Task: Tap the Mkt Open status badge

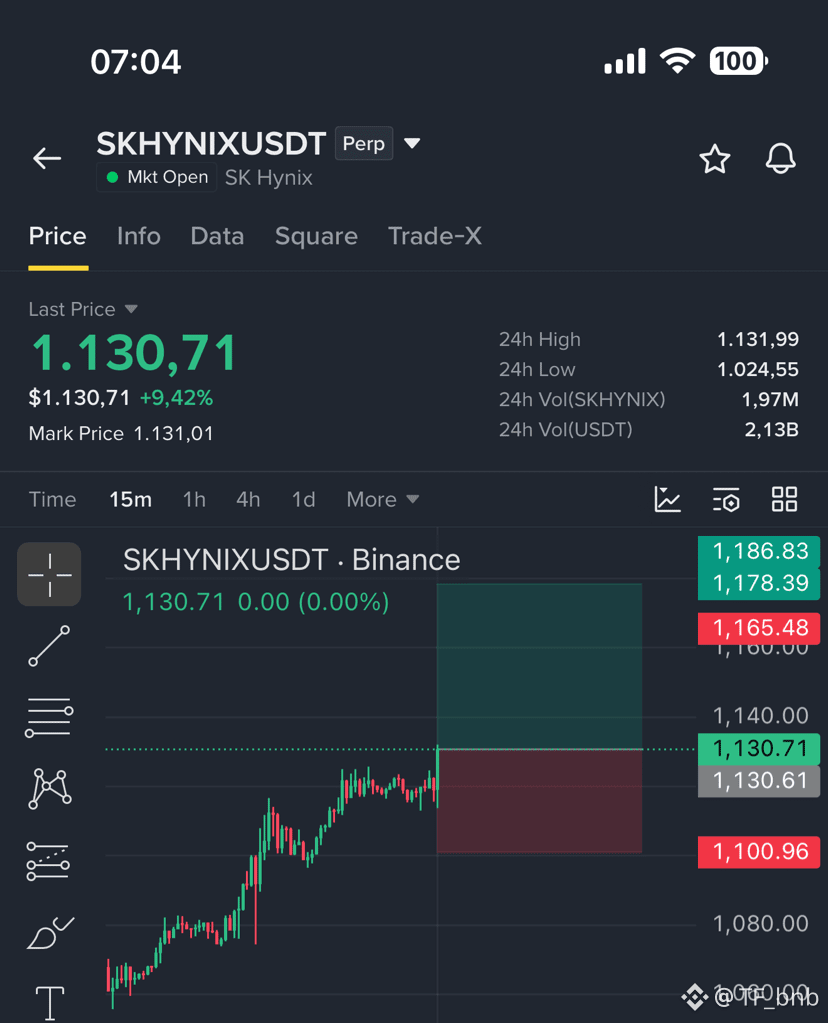Action: coord(157,177)
